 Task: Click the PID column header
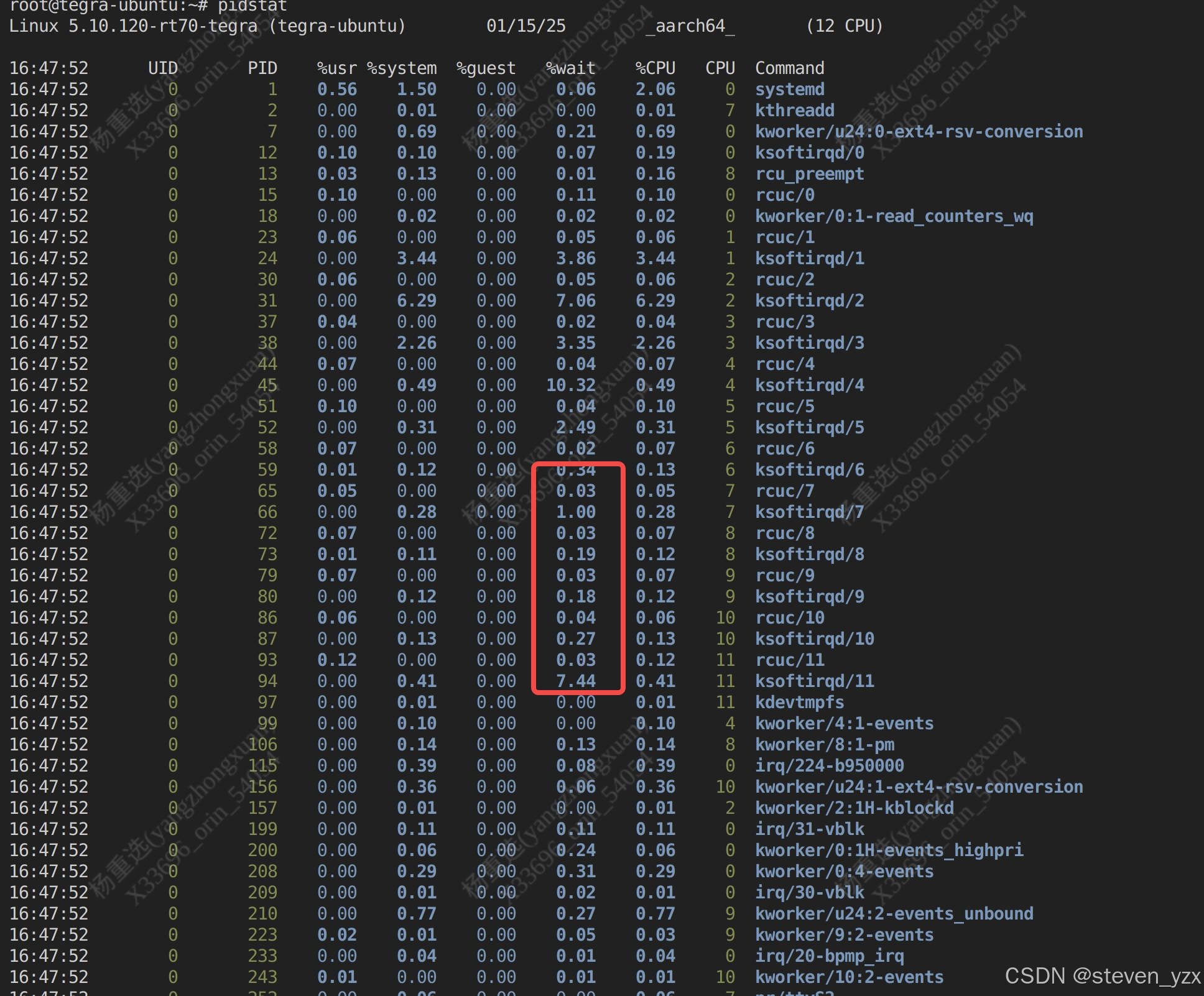click(x=262, y=68)
